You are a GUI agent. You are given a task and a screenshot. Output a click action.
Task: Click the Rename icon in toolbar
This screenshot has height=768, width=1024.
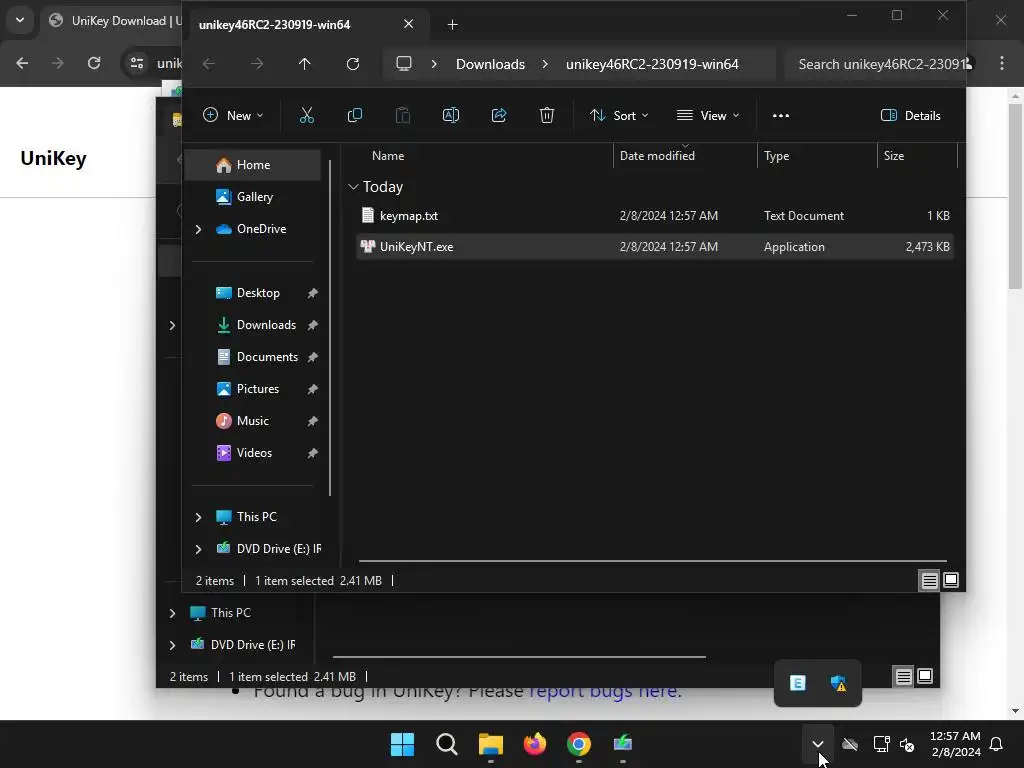pyautogui.click(x=451, y=116)
